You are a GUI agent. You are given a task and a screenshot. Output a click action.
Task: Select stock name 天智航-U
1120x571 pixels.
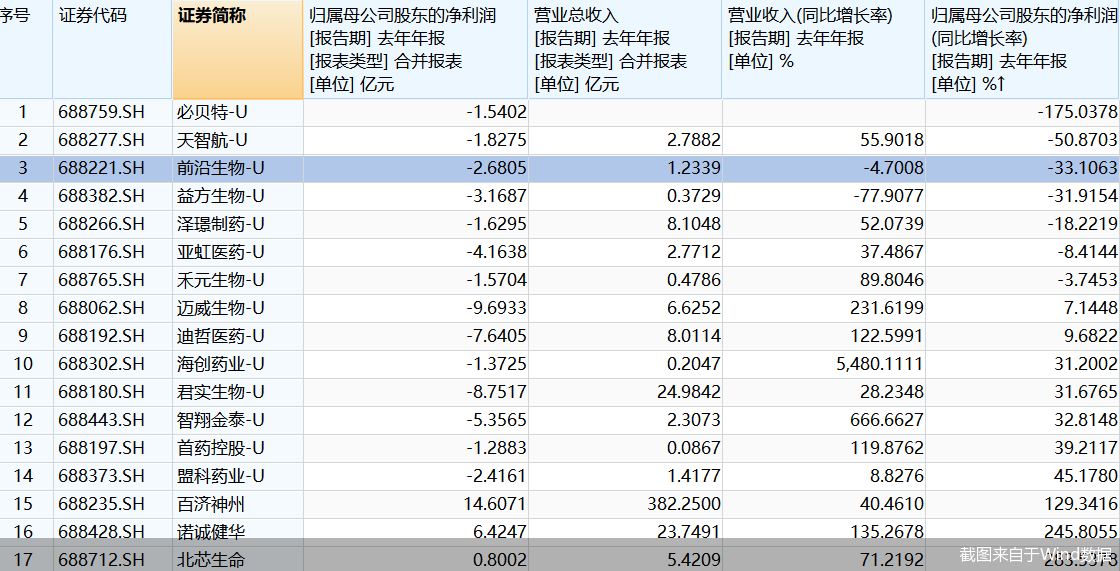click(211, 140)
